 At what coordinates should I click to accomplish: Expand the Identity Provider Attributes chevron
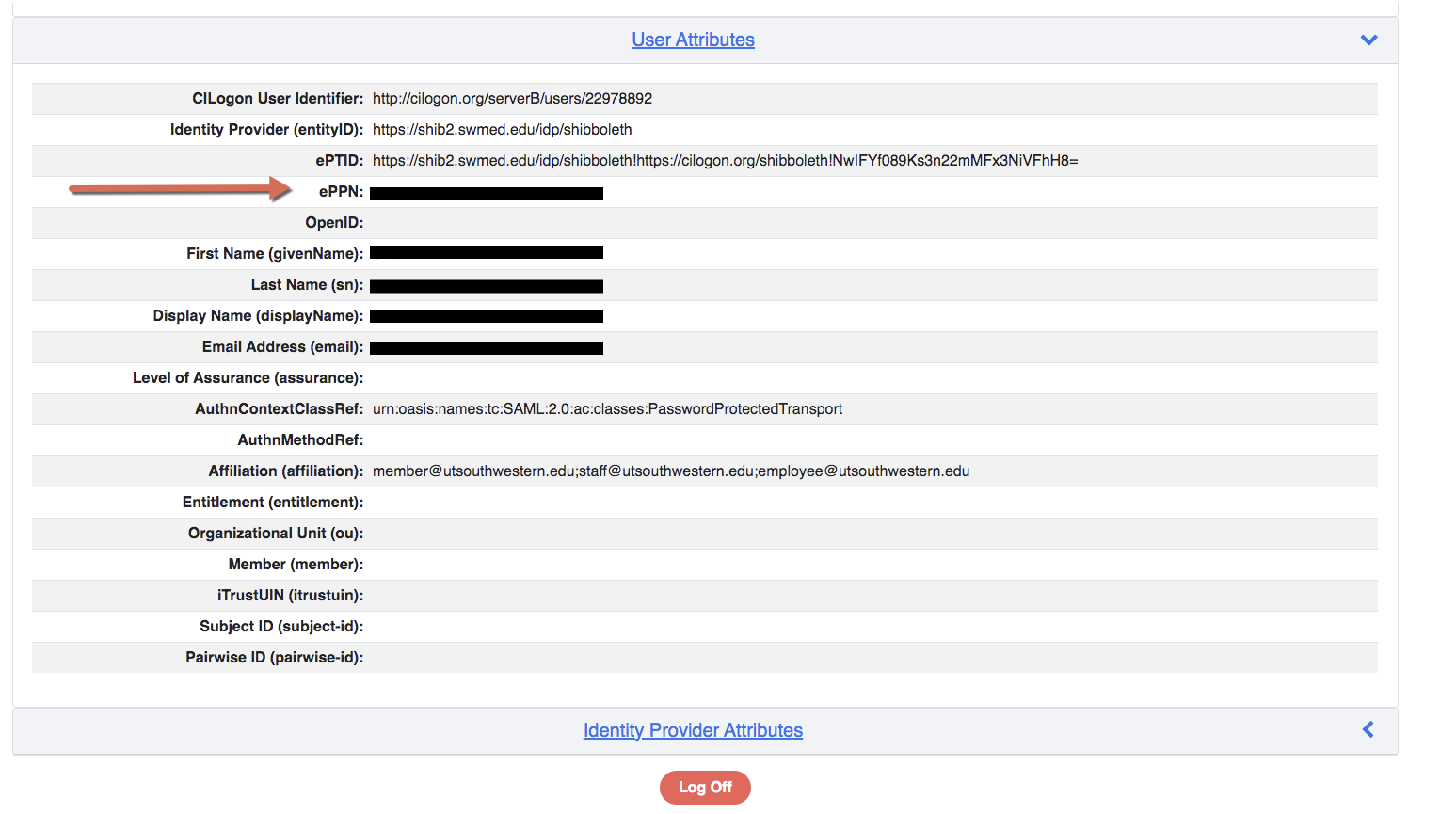tap(1367, 729)
